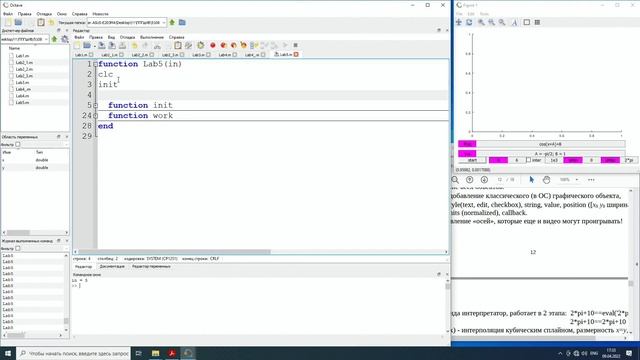Image resolution: width=640 pixels, height=360 pixels.
Task: Click the cos(x+A)+B function field in Figure 1
Action: tap(550, 144)
